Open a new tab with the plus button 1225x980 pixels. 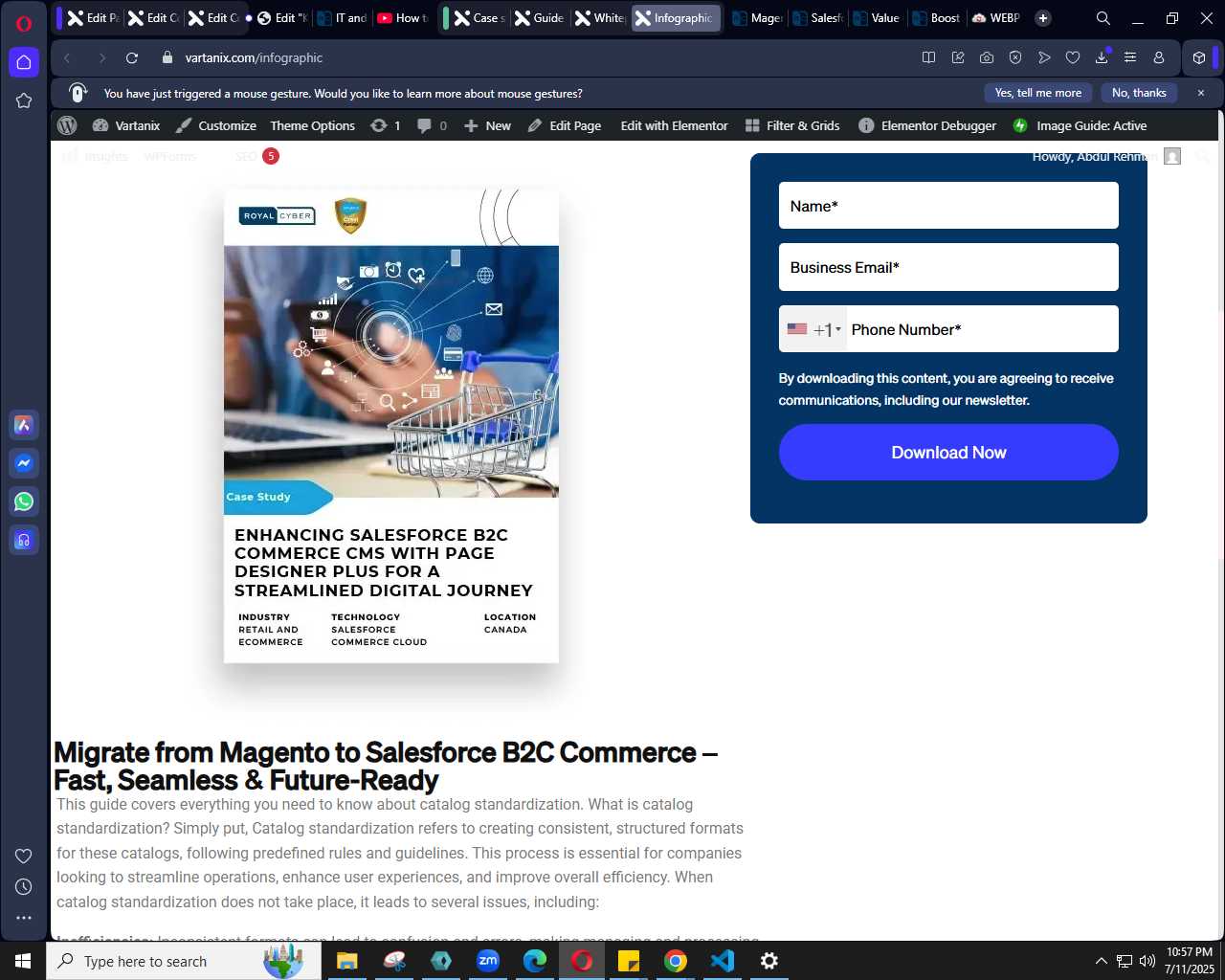tap(1043, 18)
